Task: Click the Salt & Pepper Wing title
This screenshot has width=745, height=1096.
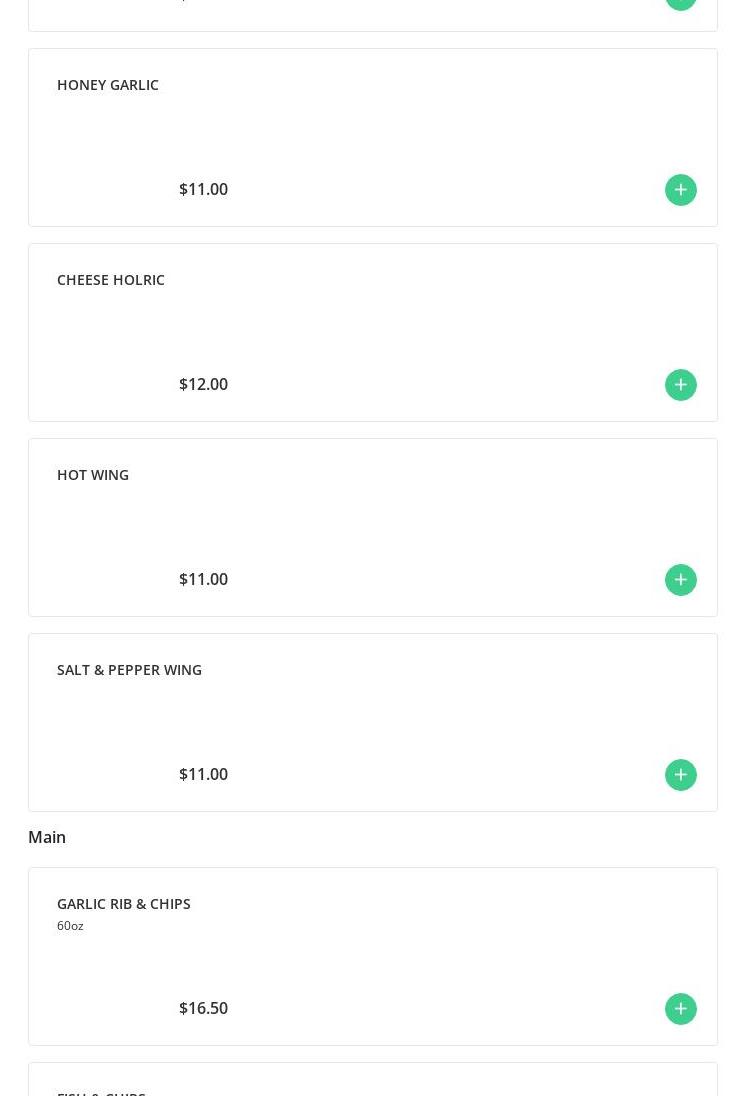Action: (x=129, y=670)
